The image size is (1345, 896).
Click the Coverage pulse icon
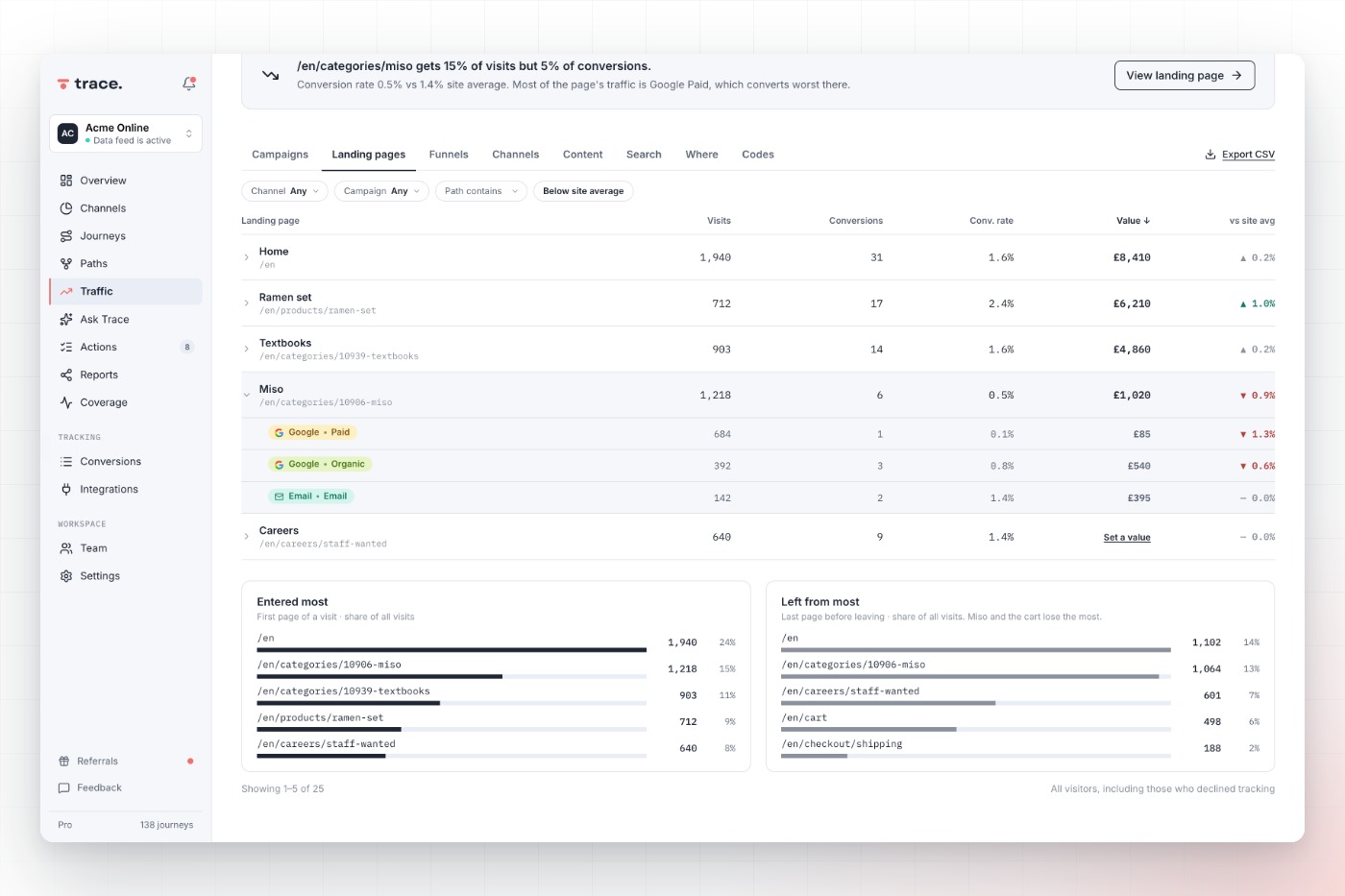coord(66,402)
